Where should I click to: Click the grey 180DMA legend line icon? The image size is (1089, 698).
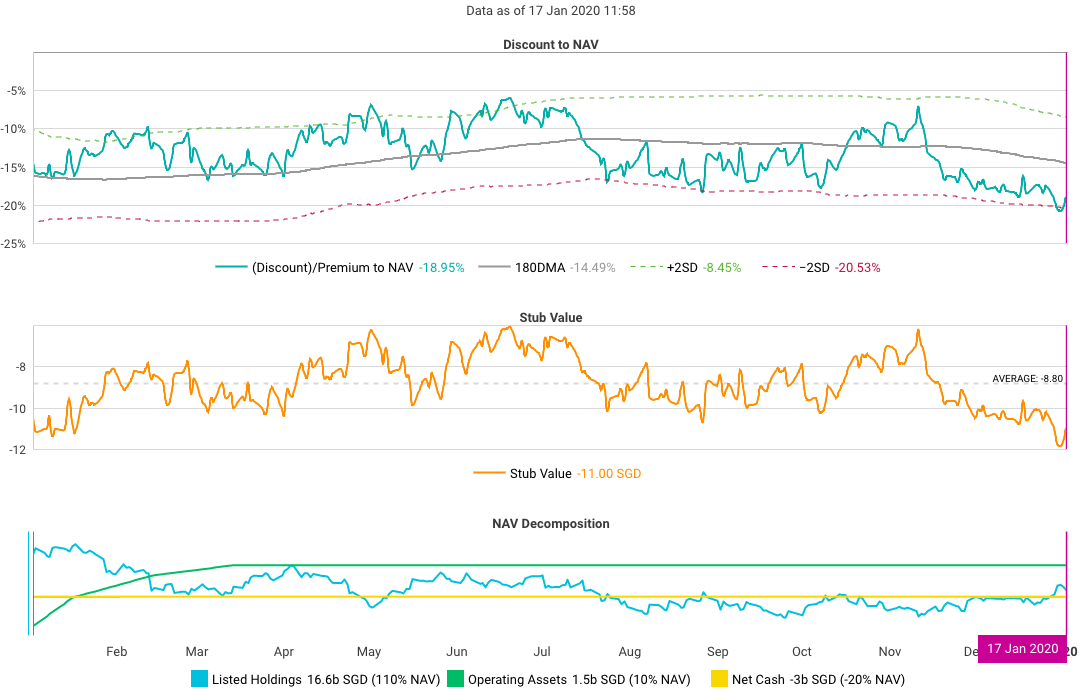[494, 268]
